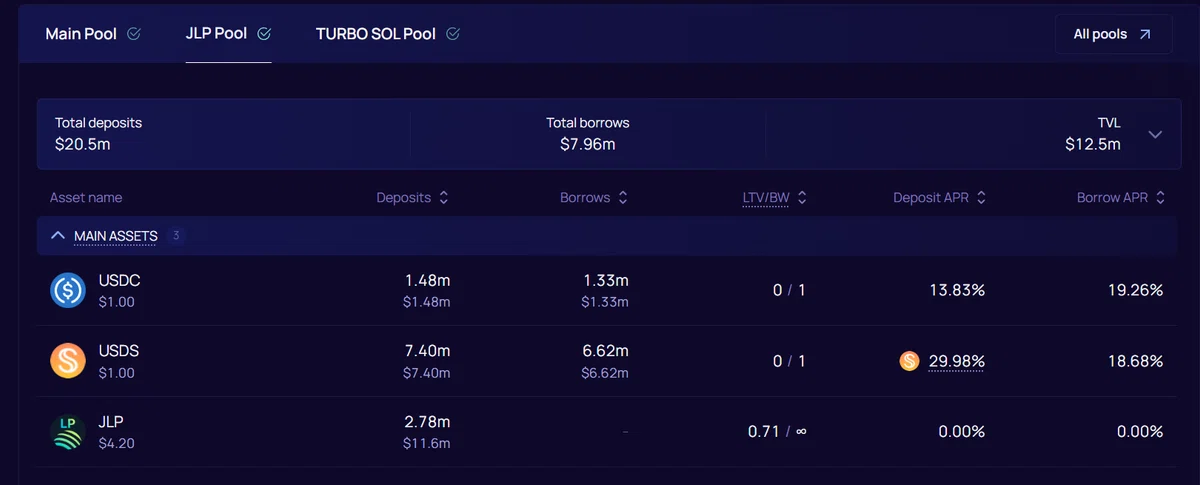Click USDS deposits value 7.40m
This screenshot has height=485, width=1200.
(x=427, y=351)
